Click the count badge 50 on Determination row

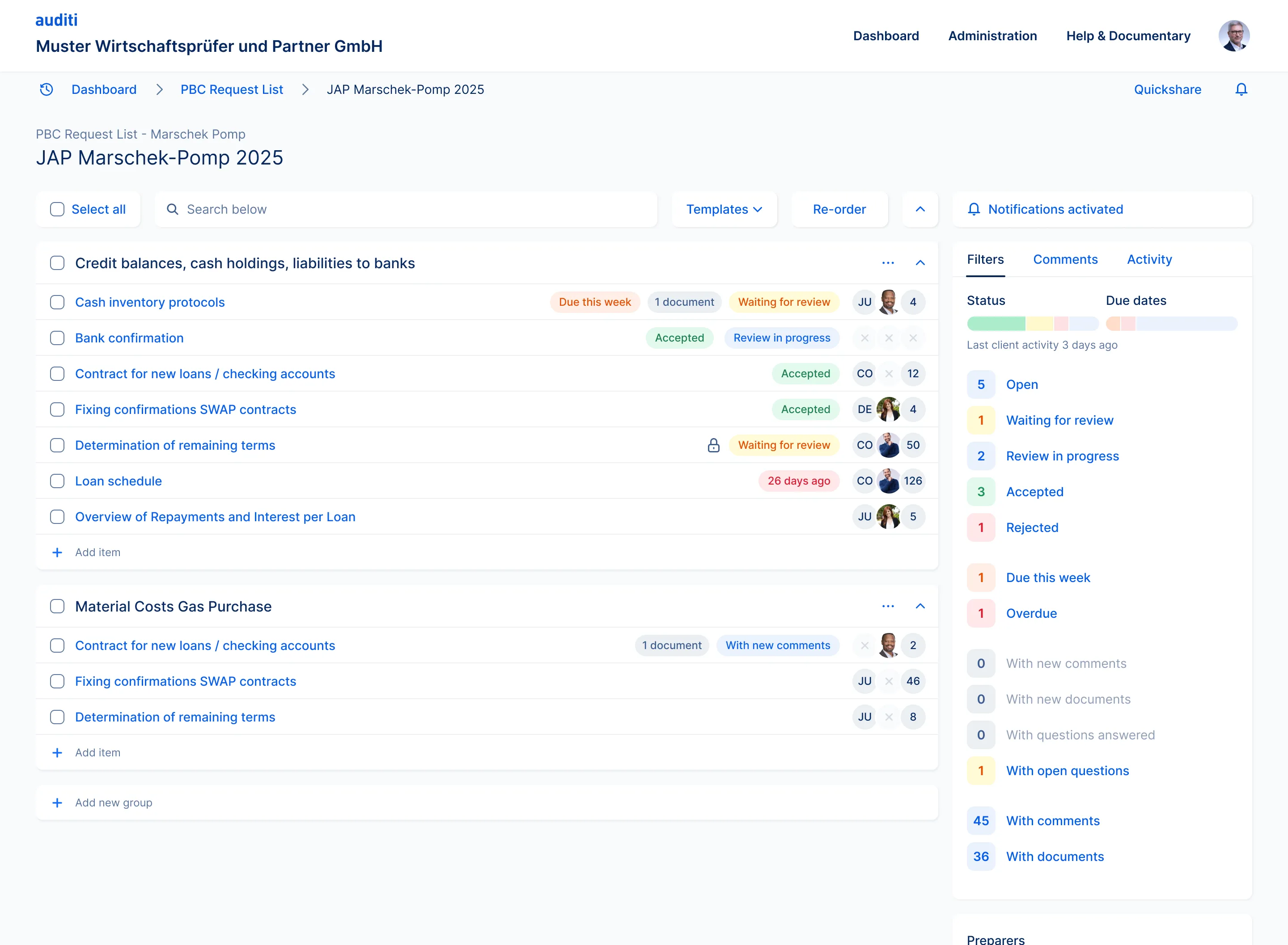pyautogui.click(x=913, y=445)
